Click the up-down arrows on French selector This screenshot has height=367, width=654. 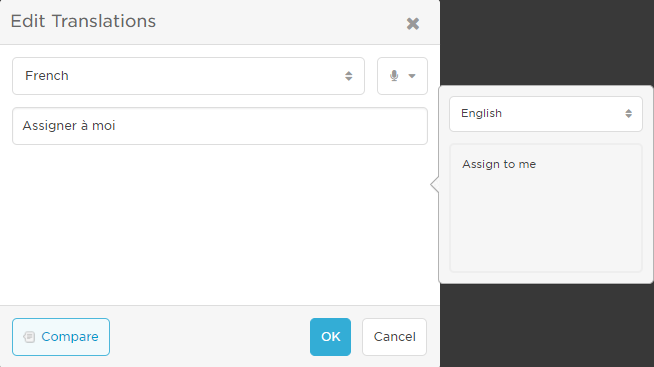[x=349, y=76]
